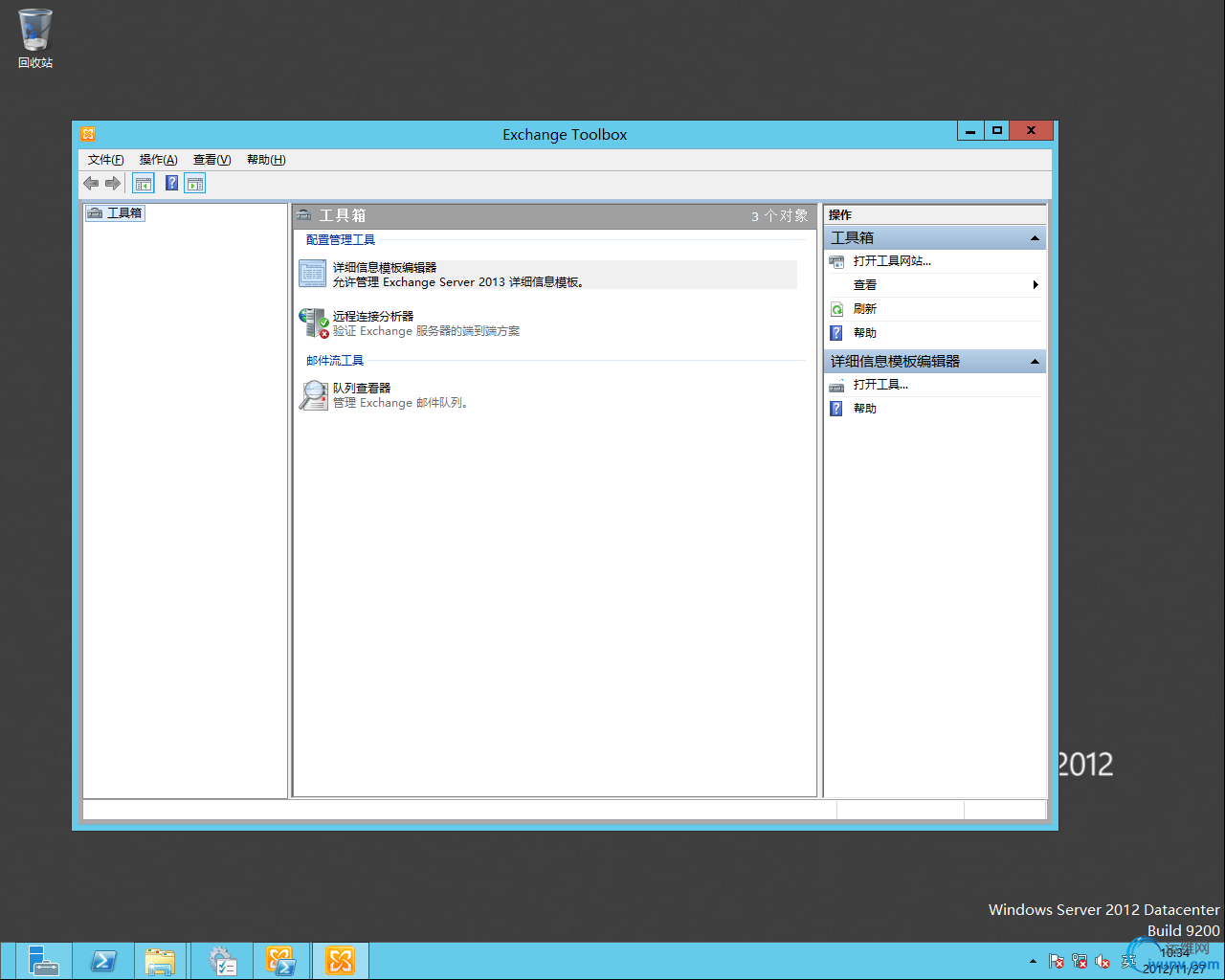
Task: Collapse the 工具箱 actions section arrow
Action: (1035, 238)
